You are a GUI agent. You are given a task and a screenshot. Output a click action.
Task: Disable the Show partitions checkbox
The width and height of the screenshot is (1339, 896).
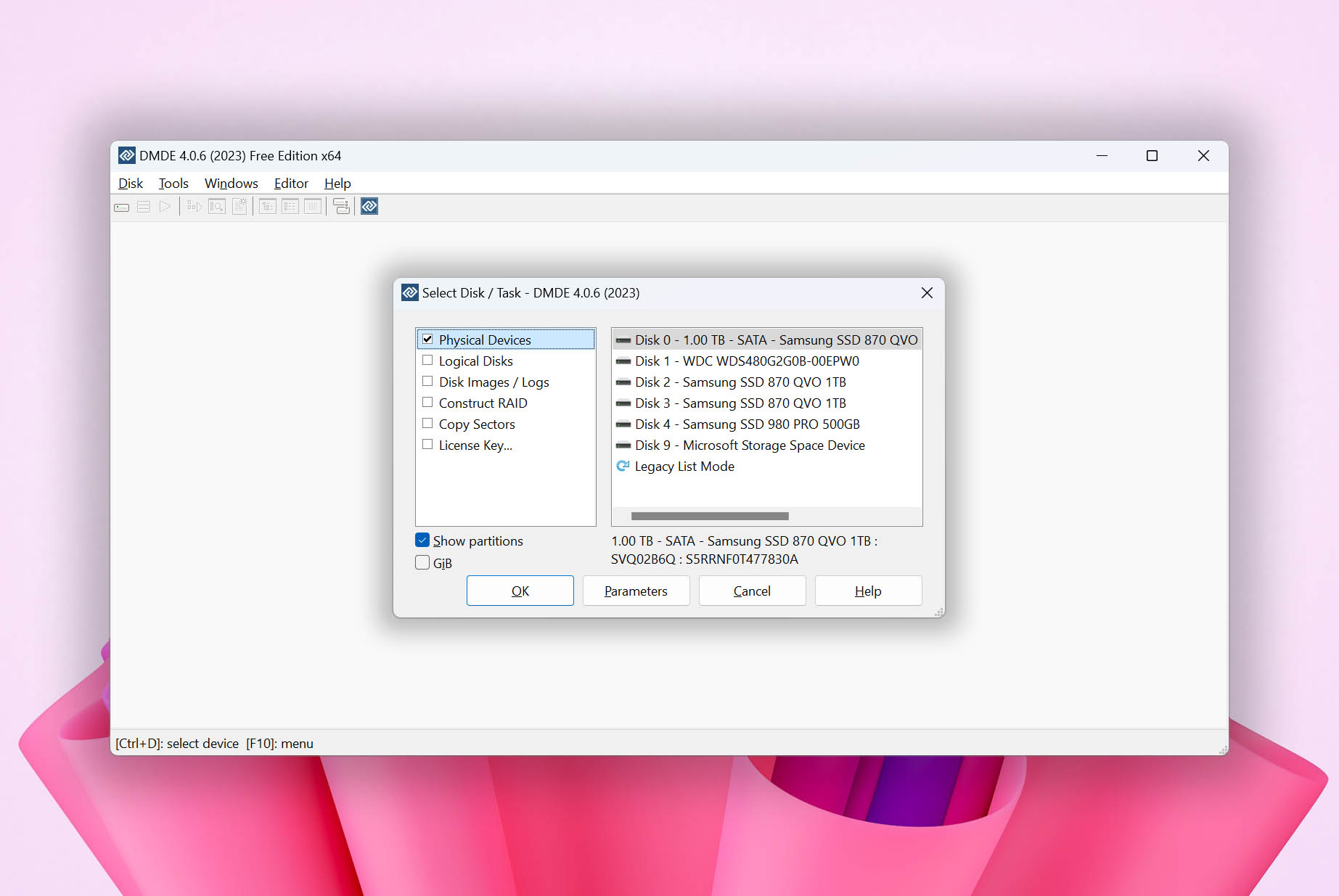(x=422, y=541)
